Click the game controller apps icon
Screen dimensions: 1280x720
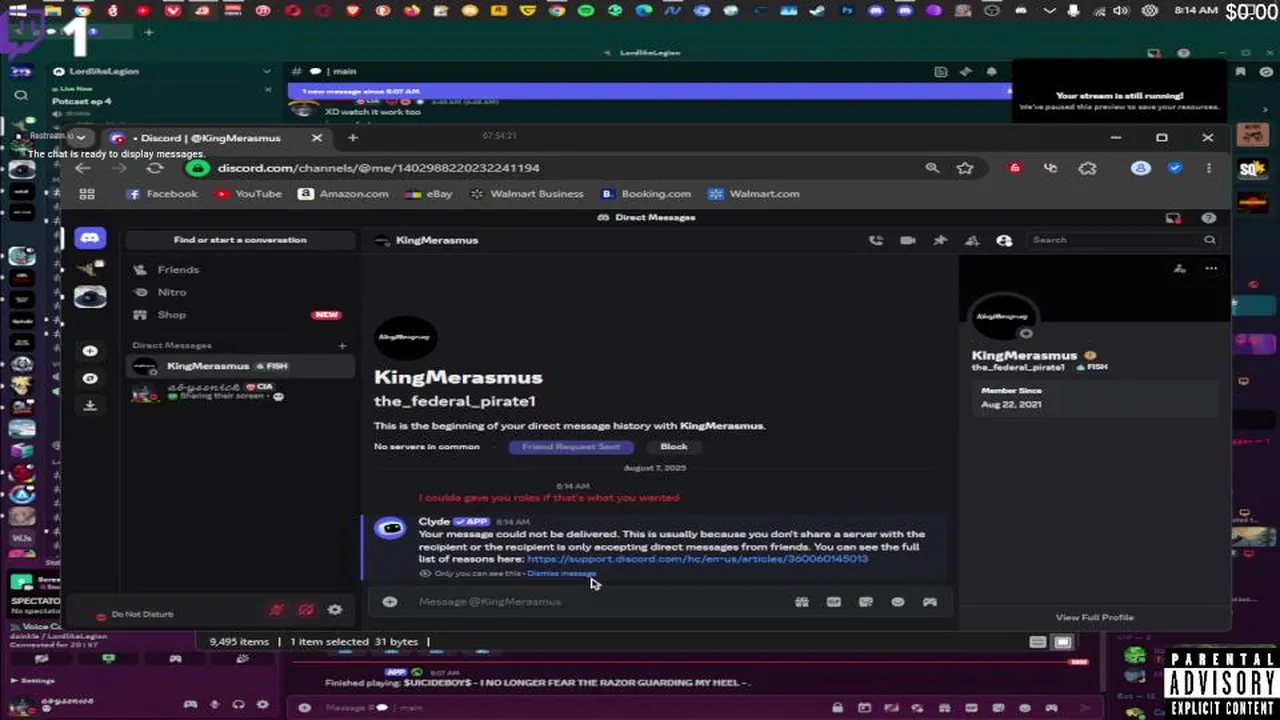pyautogui.click(x=930, y=601)
